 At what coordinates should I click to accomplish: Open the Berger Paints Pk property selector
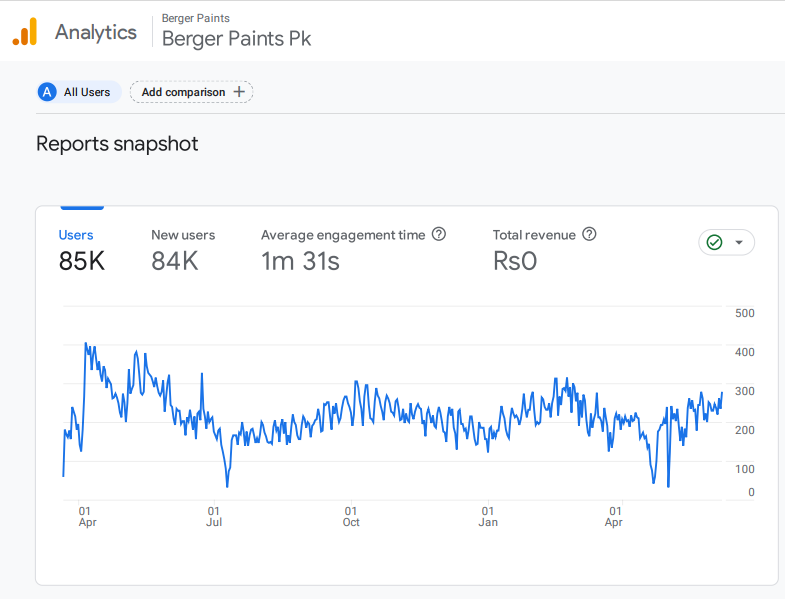coord(236,39)
